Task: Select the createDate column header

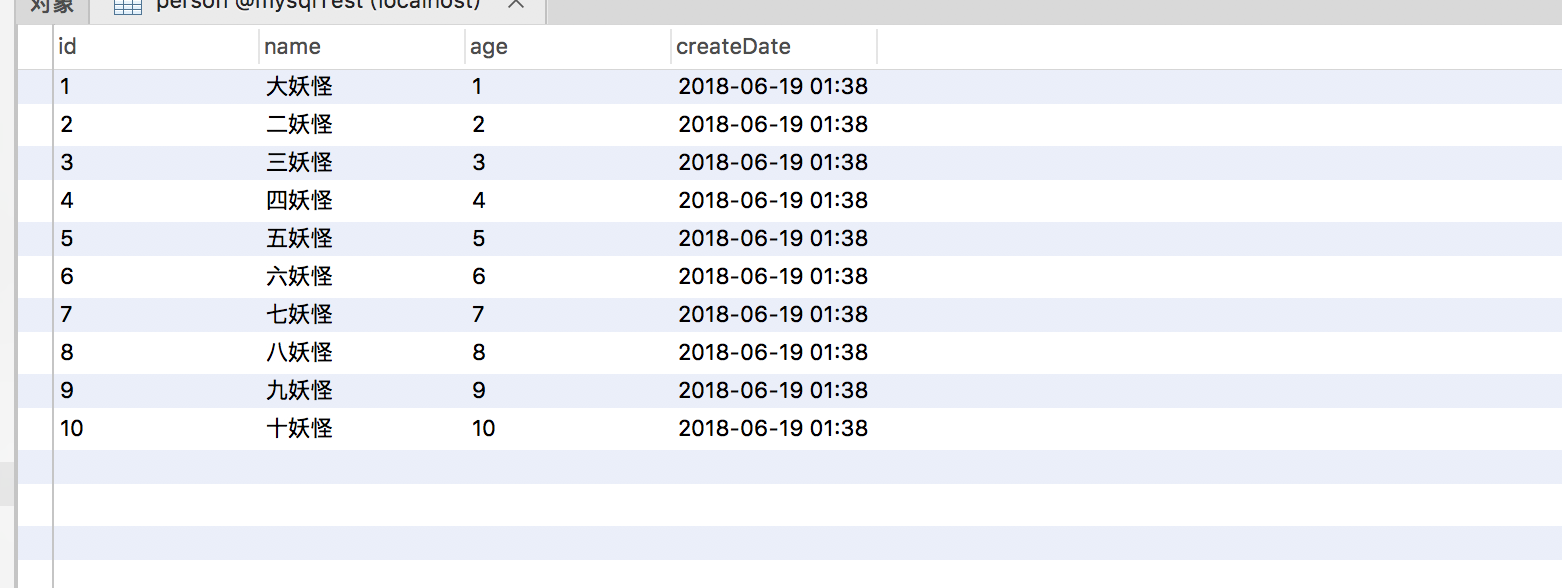Action: pos(733,46)
